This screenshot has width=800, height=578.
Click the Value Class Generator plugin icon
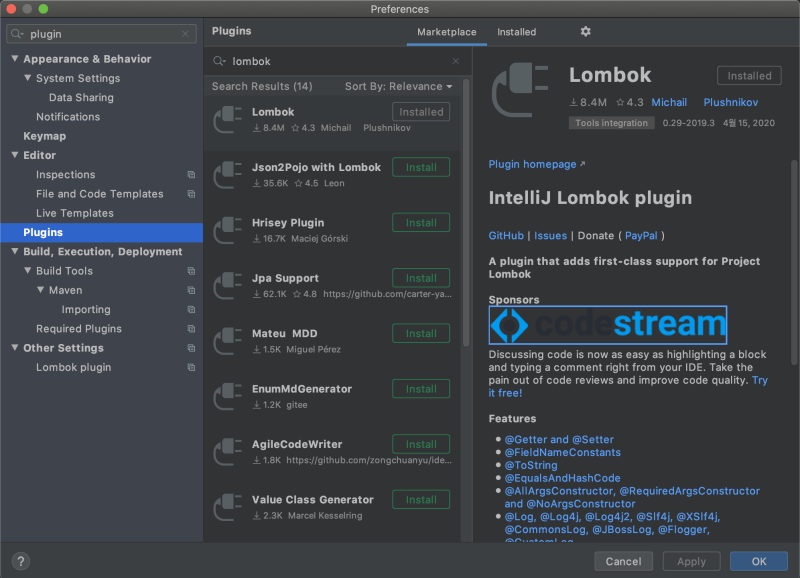[x=228, y=508]
